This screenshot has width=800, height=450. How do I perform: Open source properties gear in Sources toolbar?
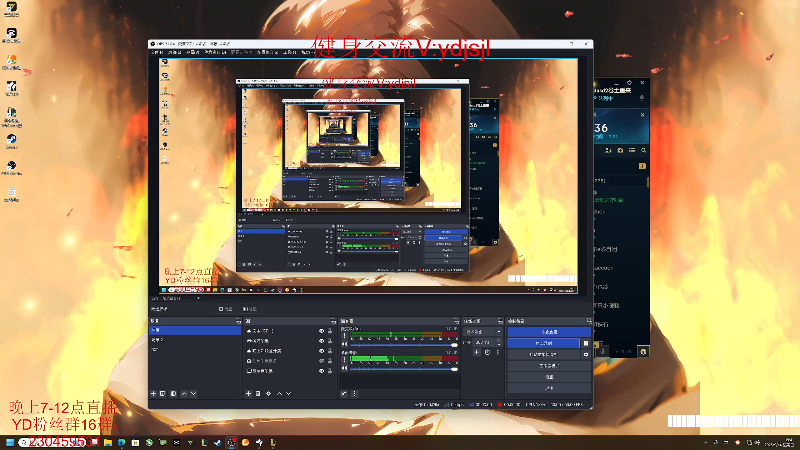click(269, 393)
